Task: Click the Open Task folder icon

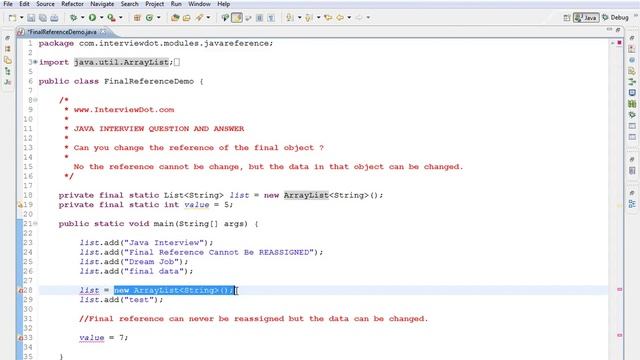Action: coord(187,18)
